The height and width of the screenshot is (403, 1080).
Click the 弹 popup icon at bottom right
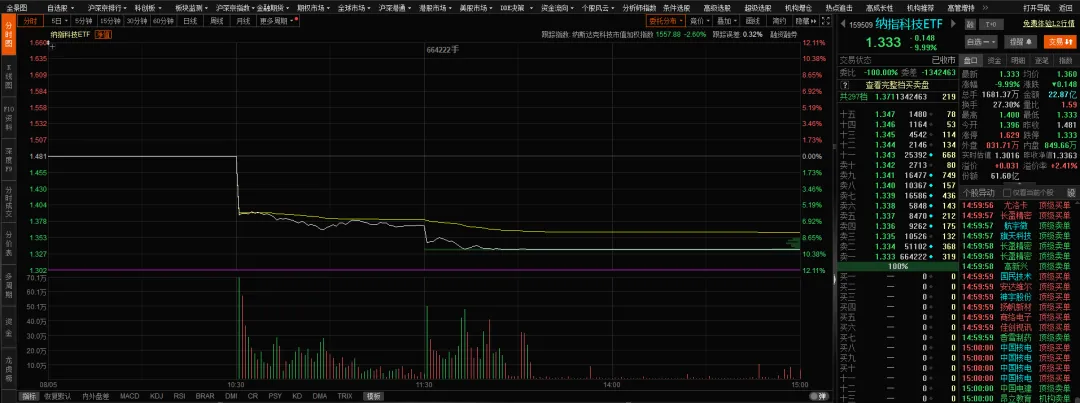coord(820,396)
